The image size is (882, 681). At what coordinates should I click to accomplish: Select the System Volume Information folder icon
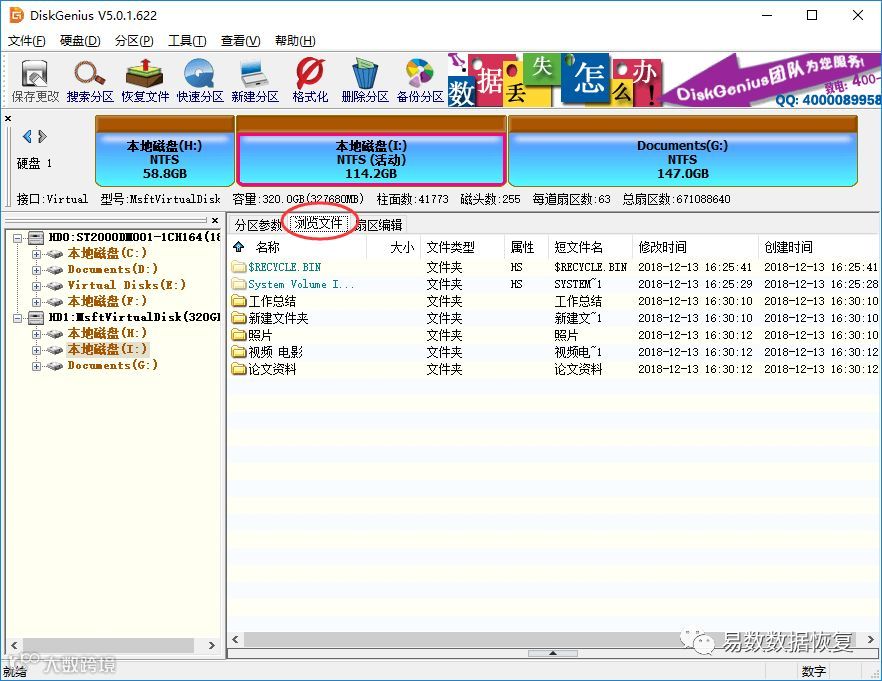tap(239, 284)
